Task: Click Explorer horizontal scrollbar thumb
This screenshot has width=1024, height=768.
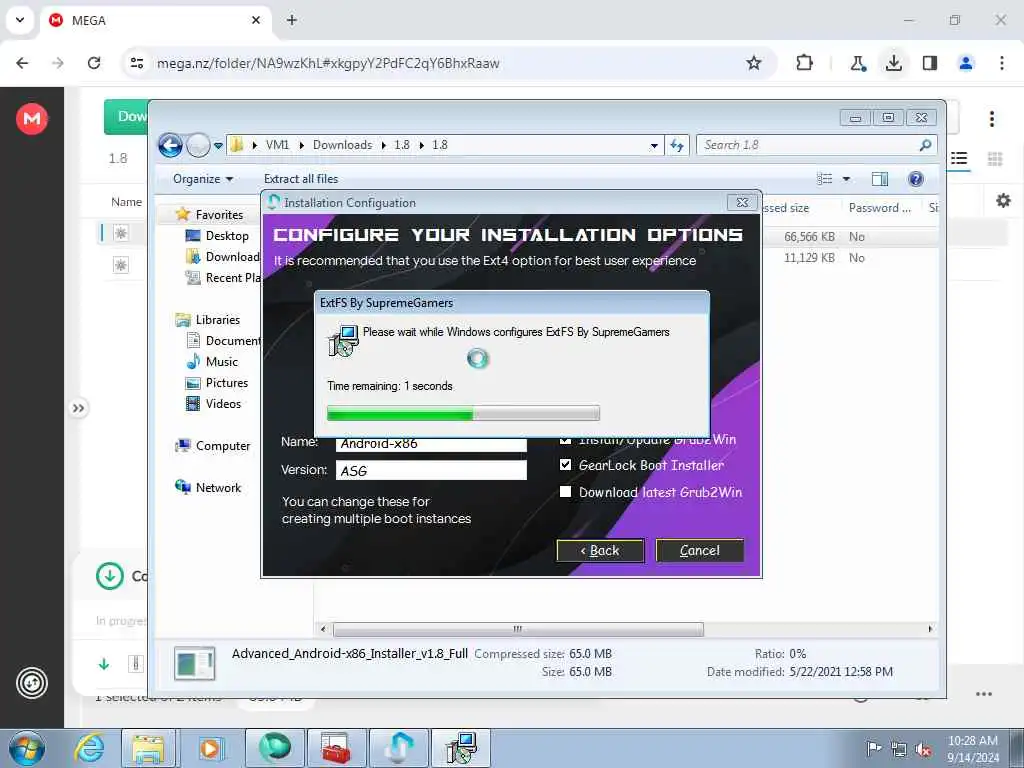Action: click(519, 630)
